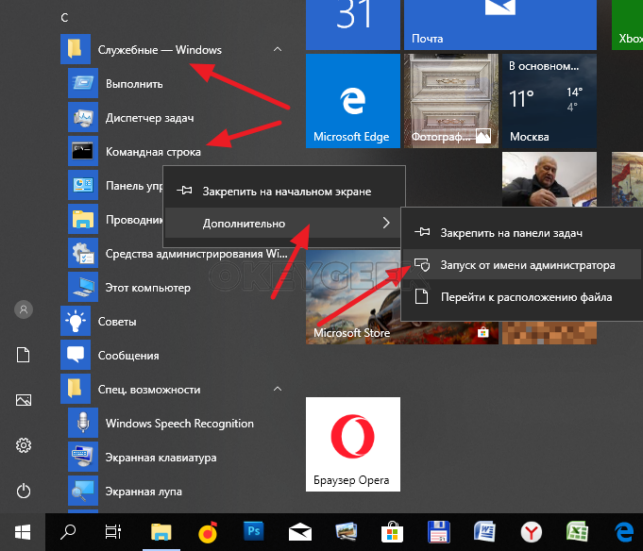The height and width of the screenshot is (551, 643).
Task: Open the Браузер Opera tile
Action: tap(353, 444)
